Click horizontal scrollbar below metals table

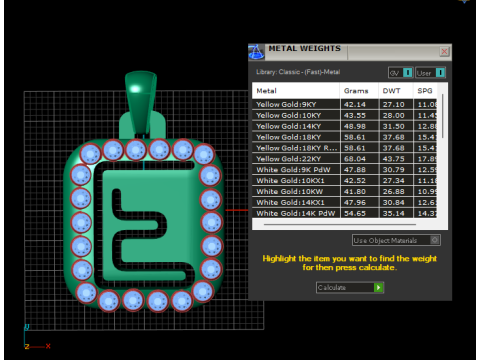pos(340,225)
